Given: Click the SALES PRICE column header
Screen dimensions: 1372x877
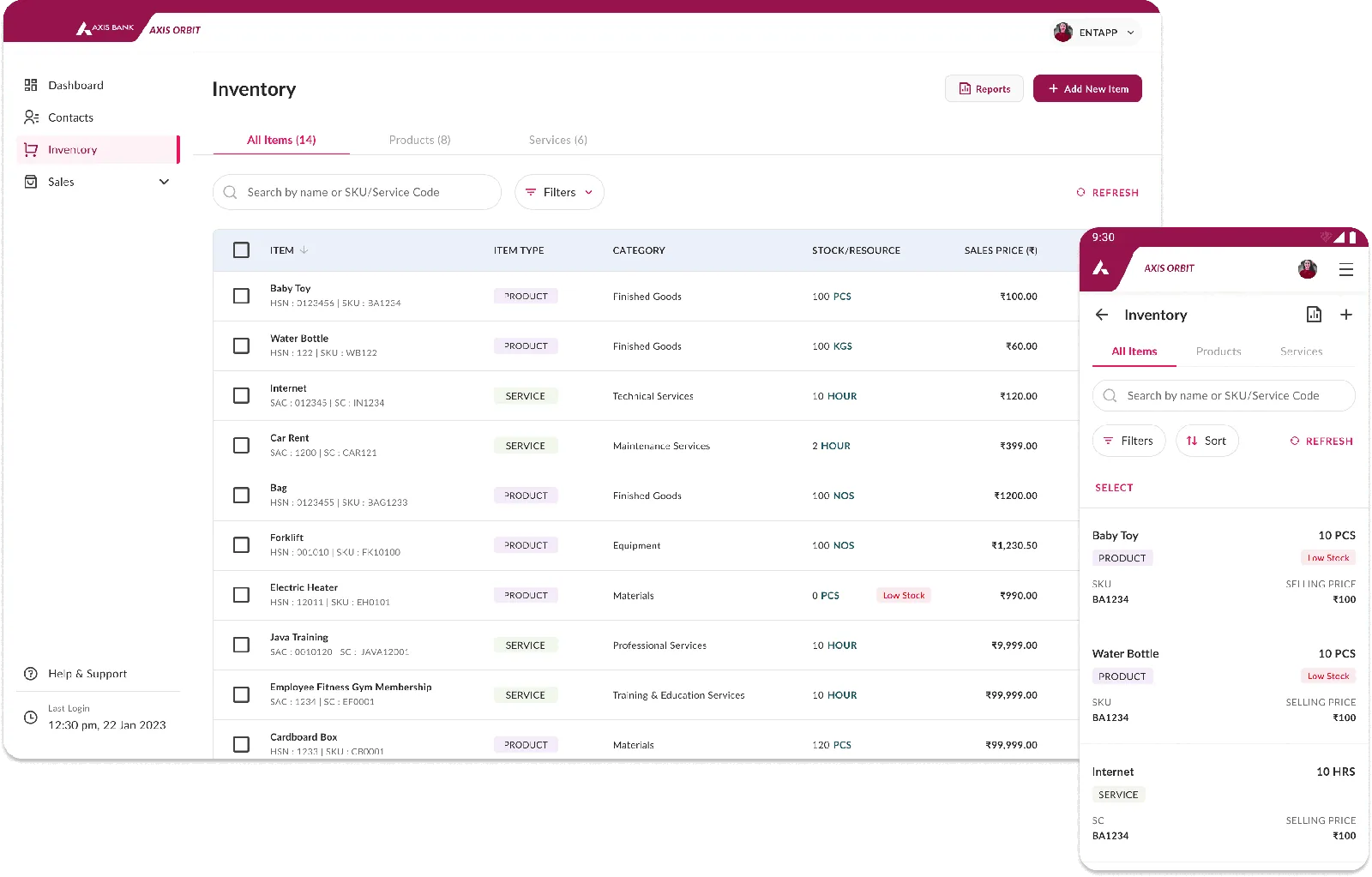Looking at the screenshot, I should (1001, 250).
